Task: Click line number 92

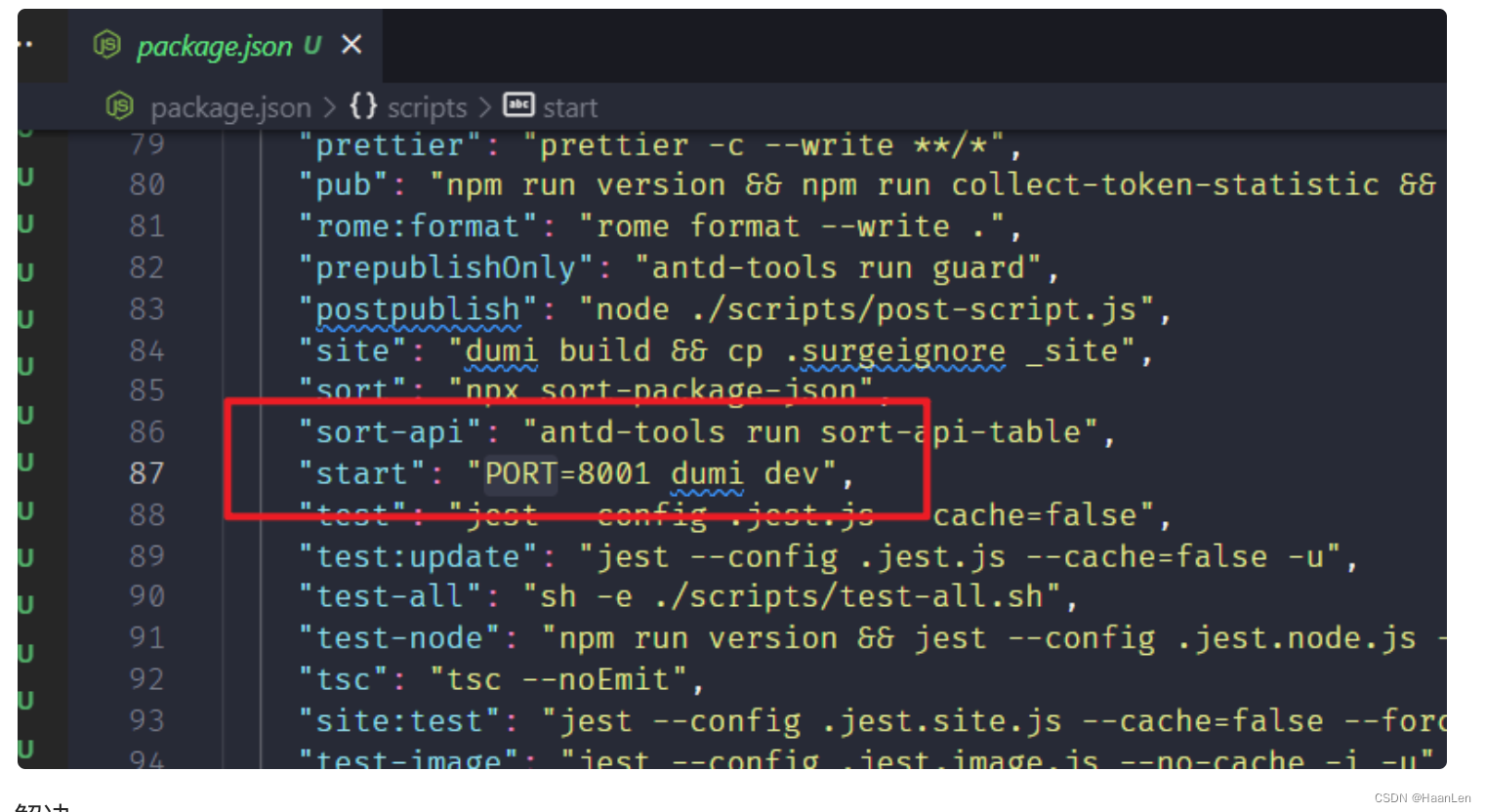Action: pyautogui.click(x=147, y=679)
